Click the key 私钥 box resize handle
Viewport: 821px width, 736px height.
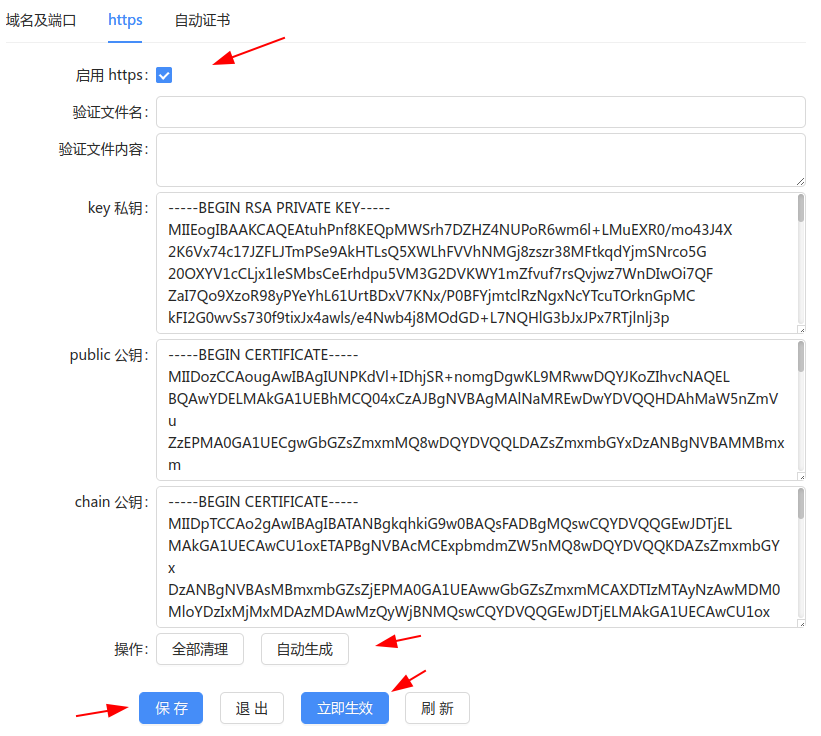[x=800, y=328]
